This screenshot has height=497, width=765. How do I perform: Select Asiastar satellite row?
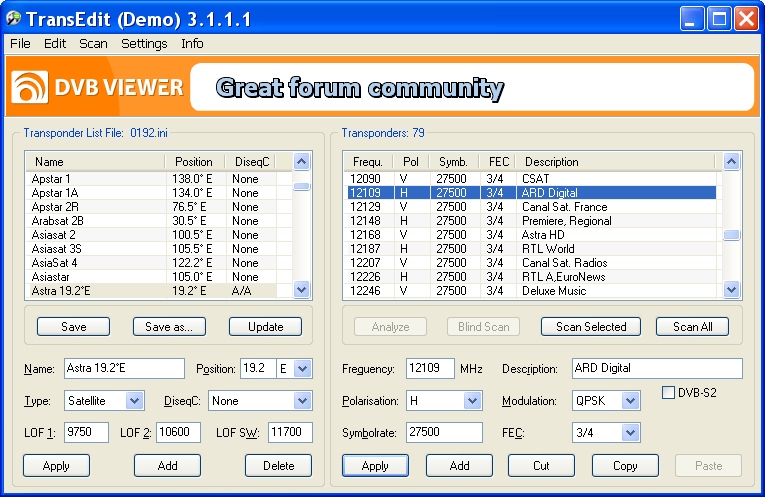tap(159, 277)
